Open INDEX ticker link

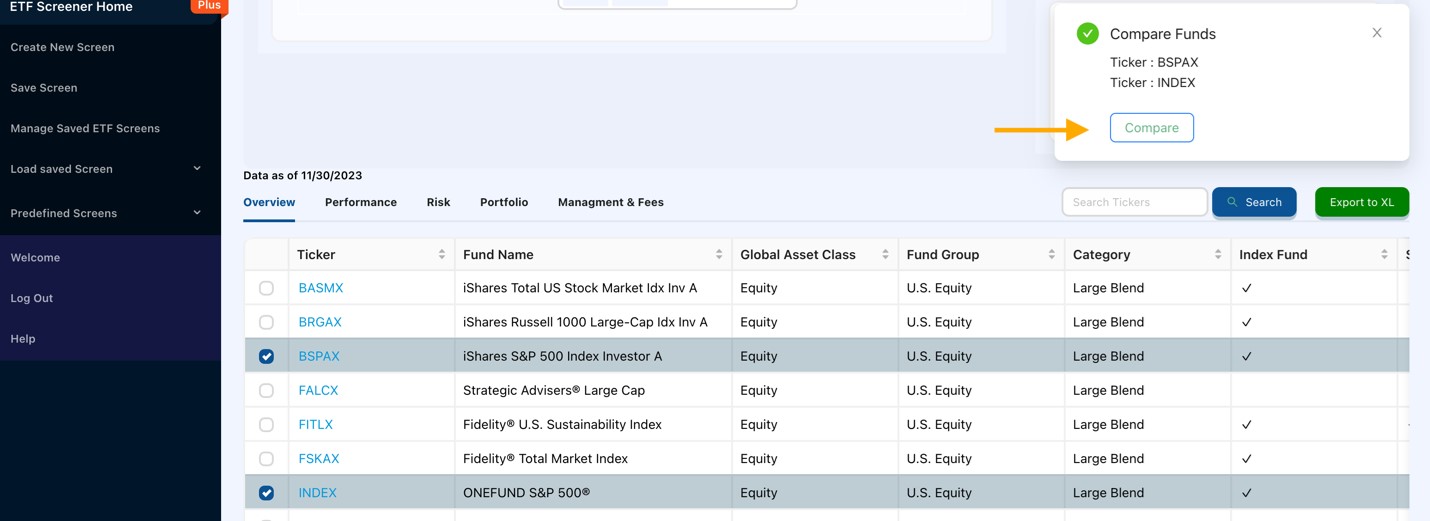click(317, 493)
